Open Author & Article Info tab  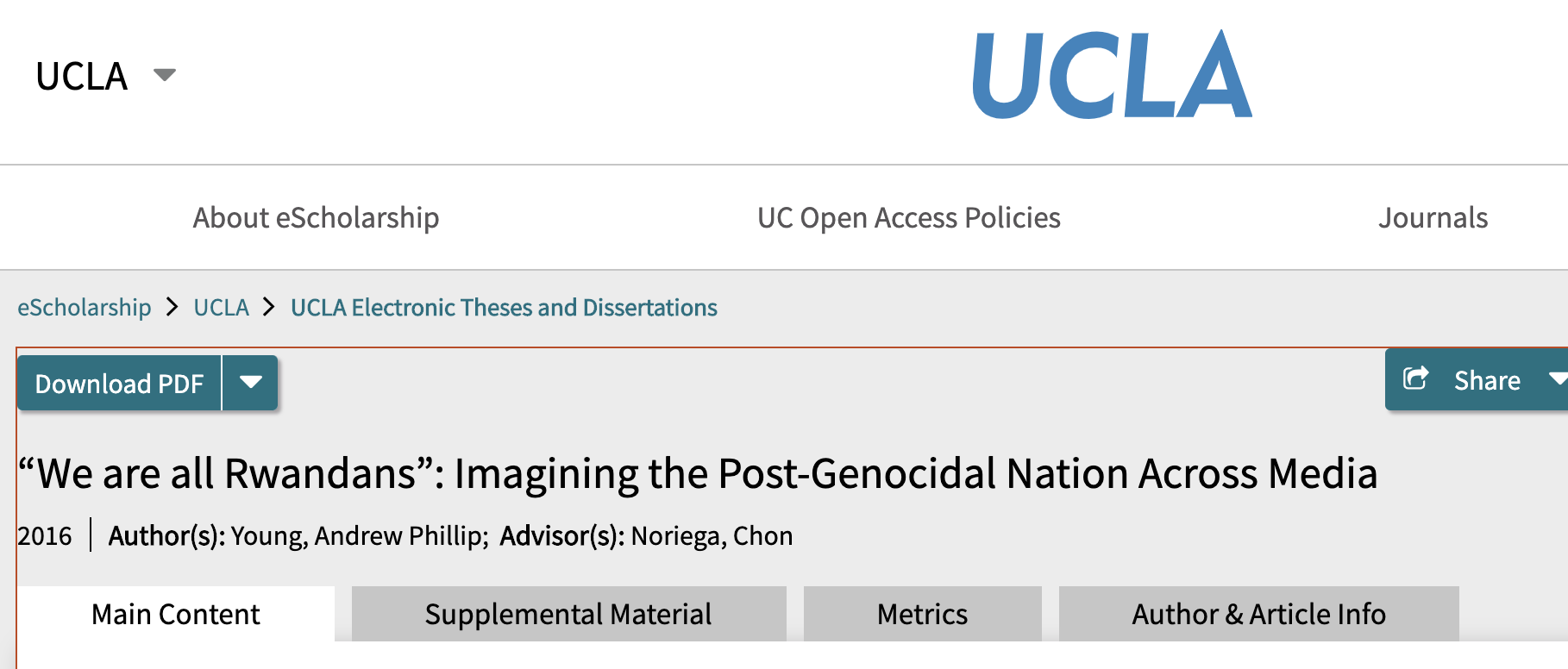[1258, 614]
